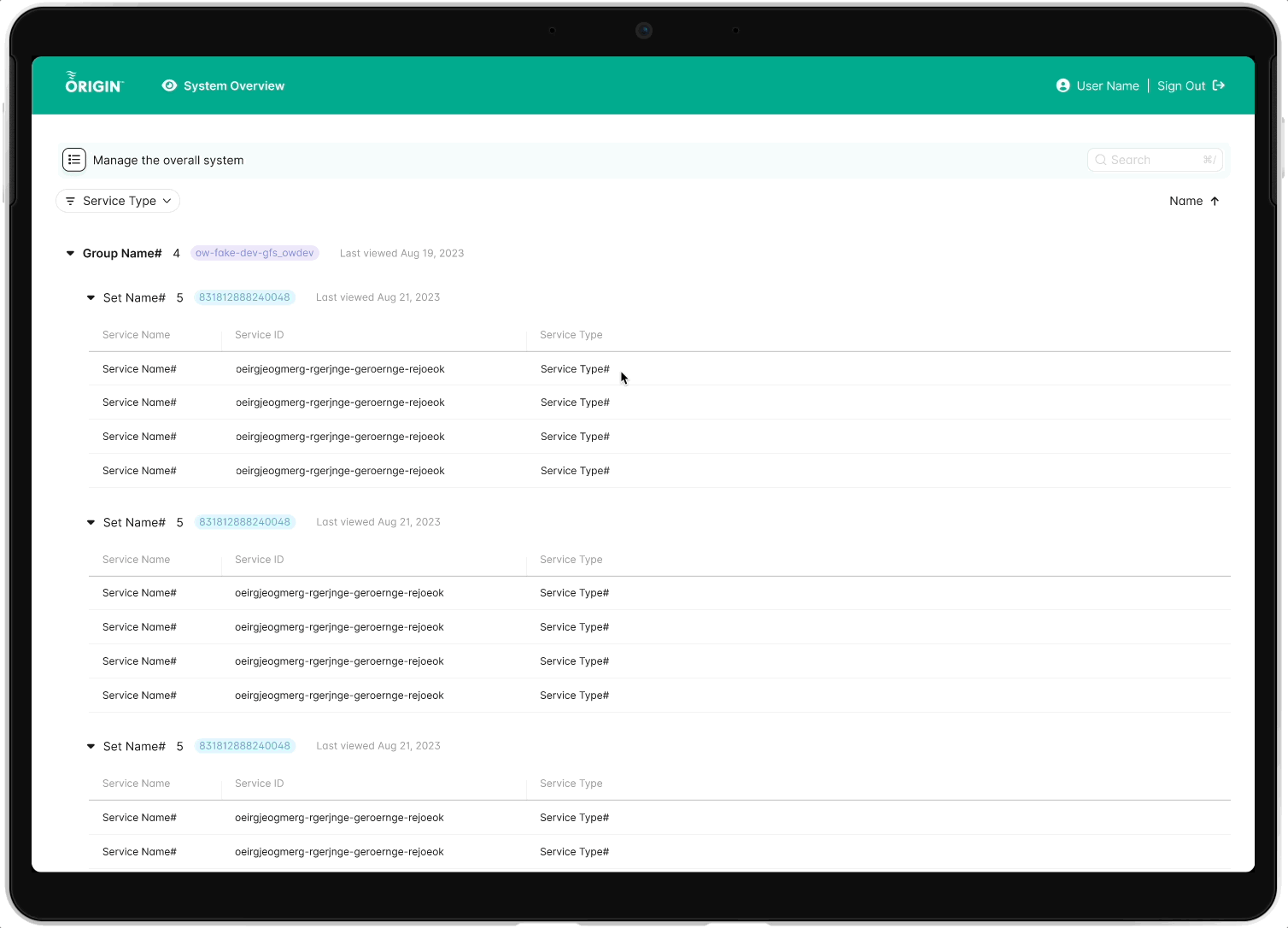Click the Last viewed Aug 19, 2023 text
Screen dimensions: 1288x928
click(401, 253)
